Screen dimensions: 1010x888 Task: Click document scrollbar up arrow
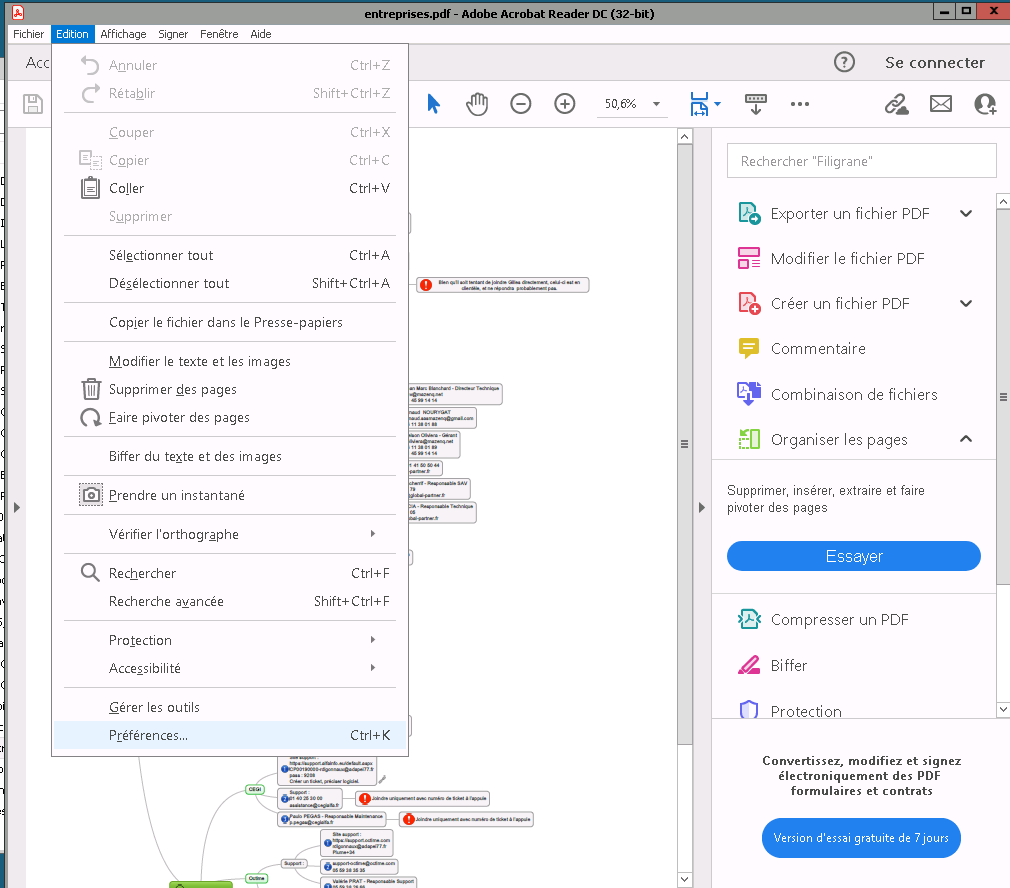point(685,137)
